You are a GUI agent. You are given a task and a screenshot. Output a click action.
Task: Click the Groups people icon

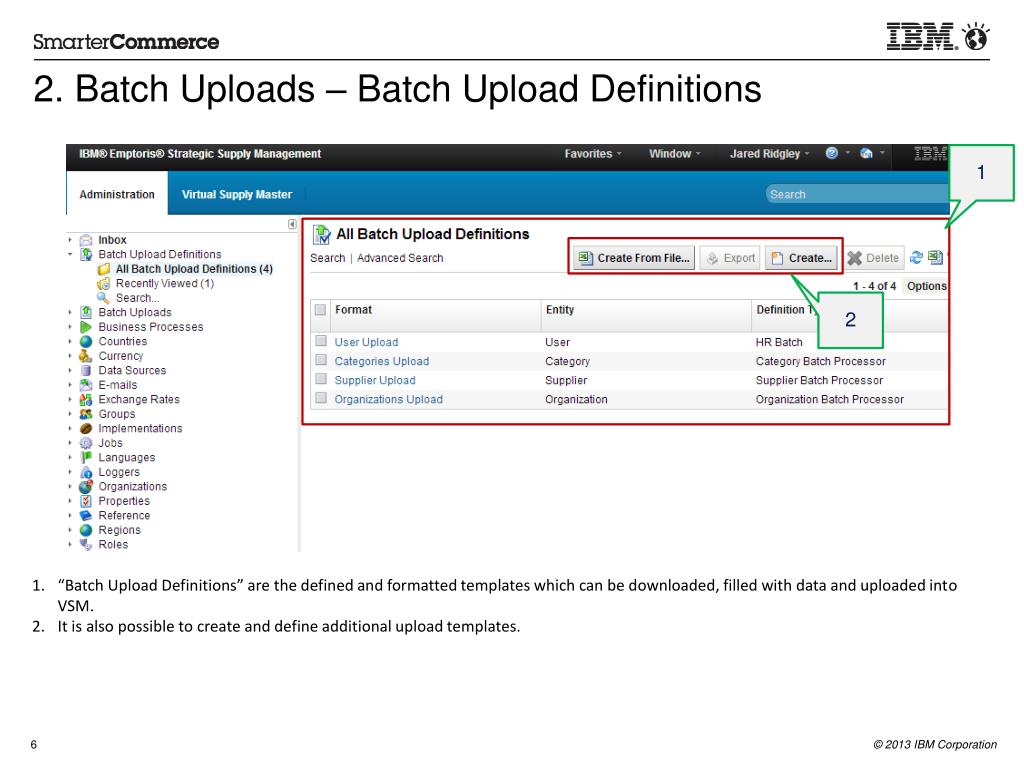[x=86, y=414]
